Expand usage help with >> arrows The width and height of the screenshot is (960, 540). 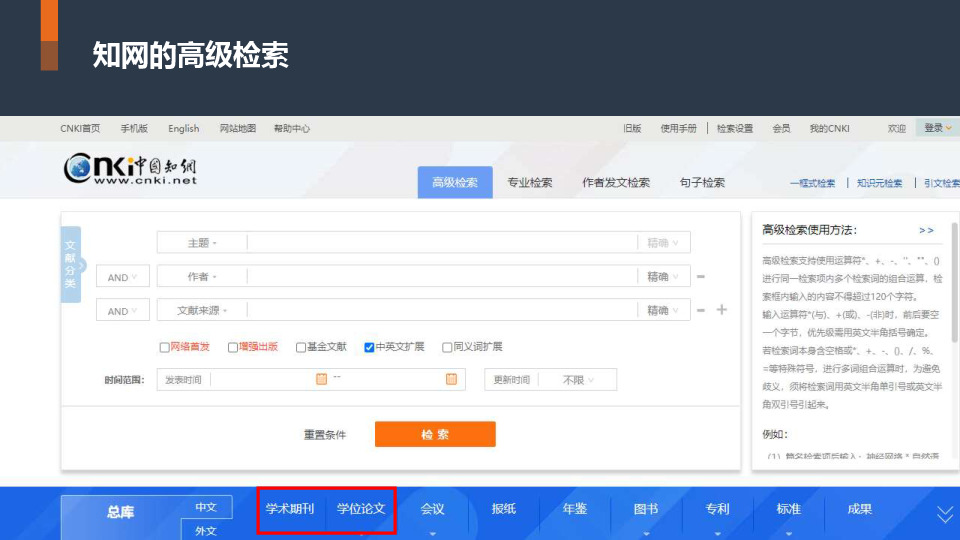(926, 230)
